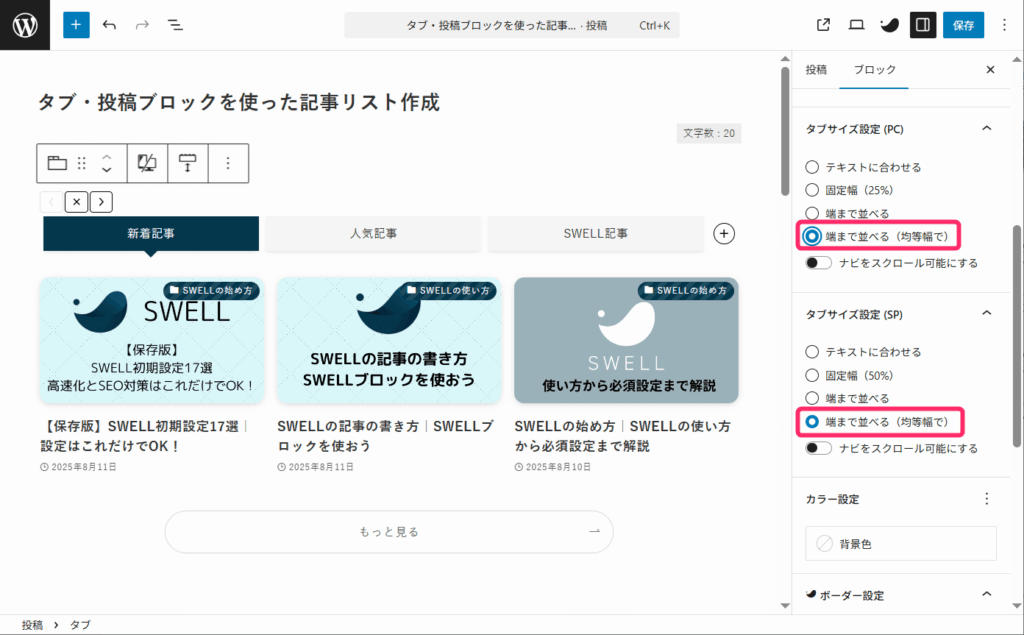Toggle PC ナビをスクロール可能にする switch
Screen dimensions: 1024x635
pyautogui.click(x=818, y=263)
